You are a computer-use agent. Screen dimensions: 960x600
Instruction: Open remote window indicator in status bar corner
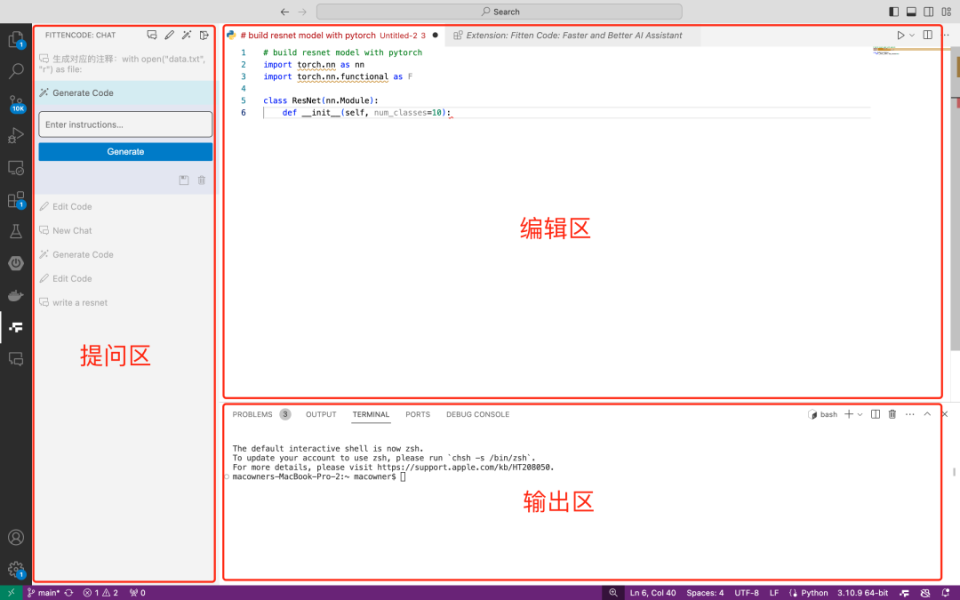[x=11, y=593]
